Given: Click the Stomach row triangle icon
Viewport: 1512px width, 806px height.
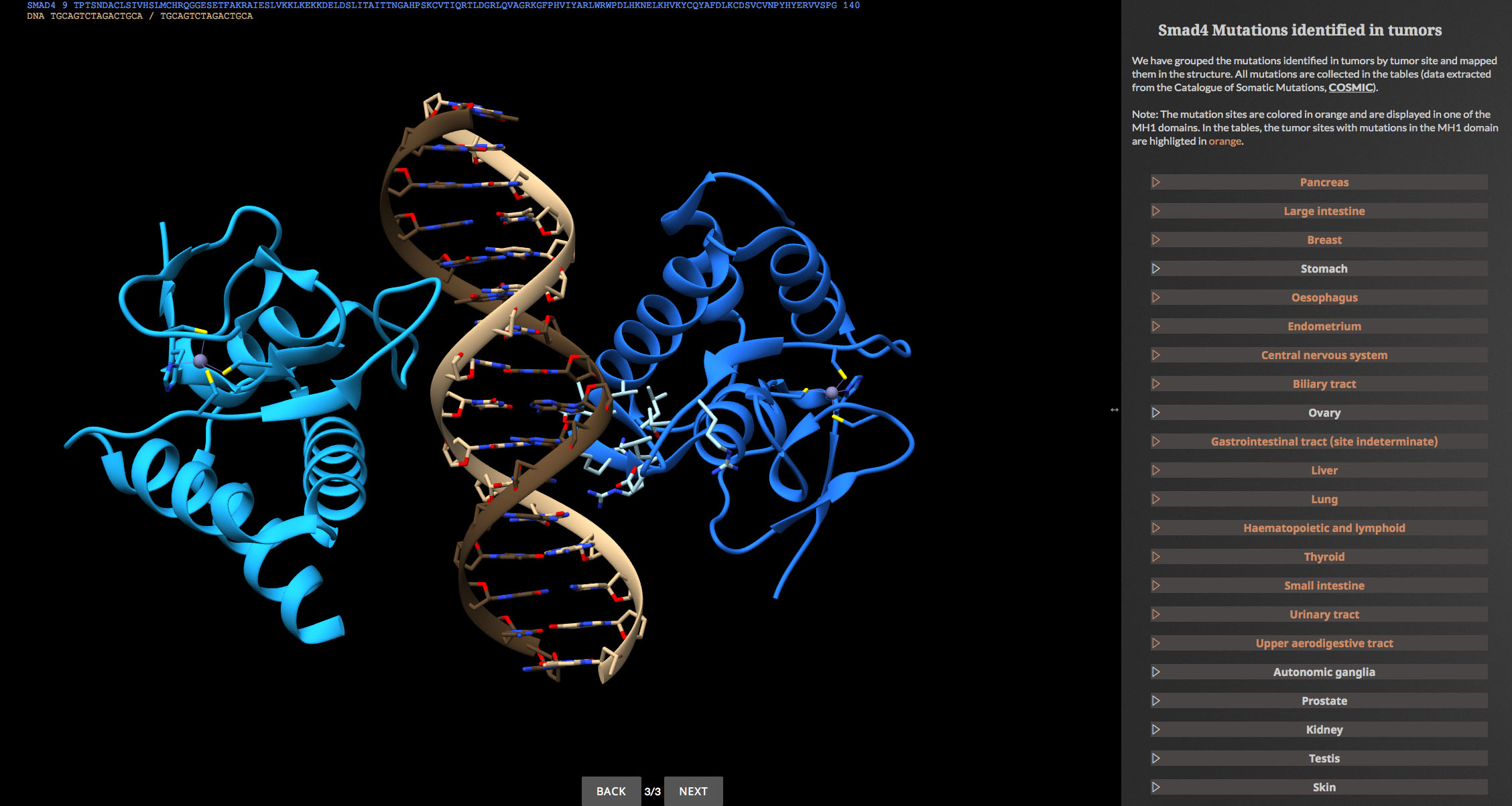Looking at the screenshot, I should tap(1155, 269).
